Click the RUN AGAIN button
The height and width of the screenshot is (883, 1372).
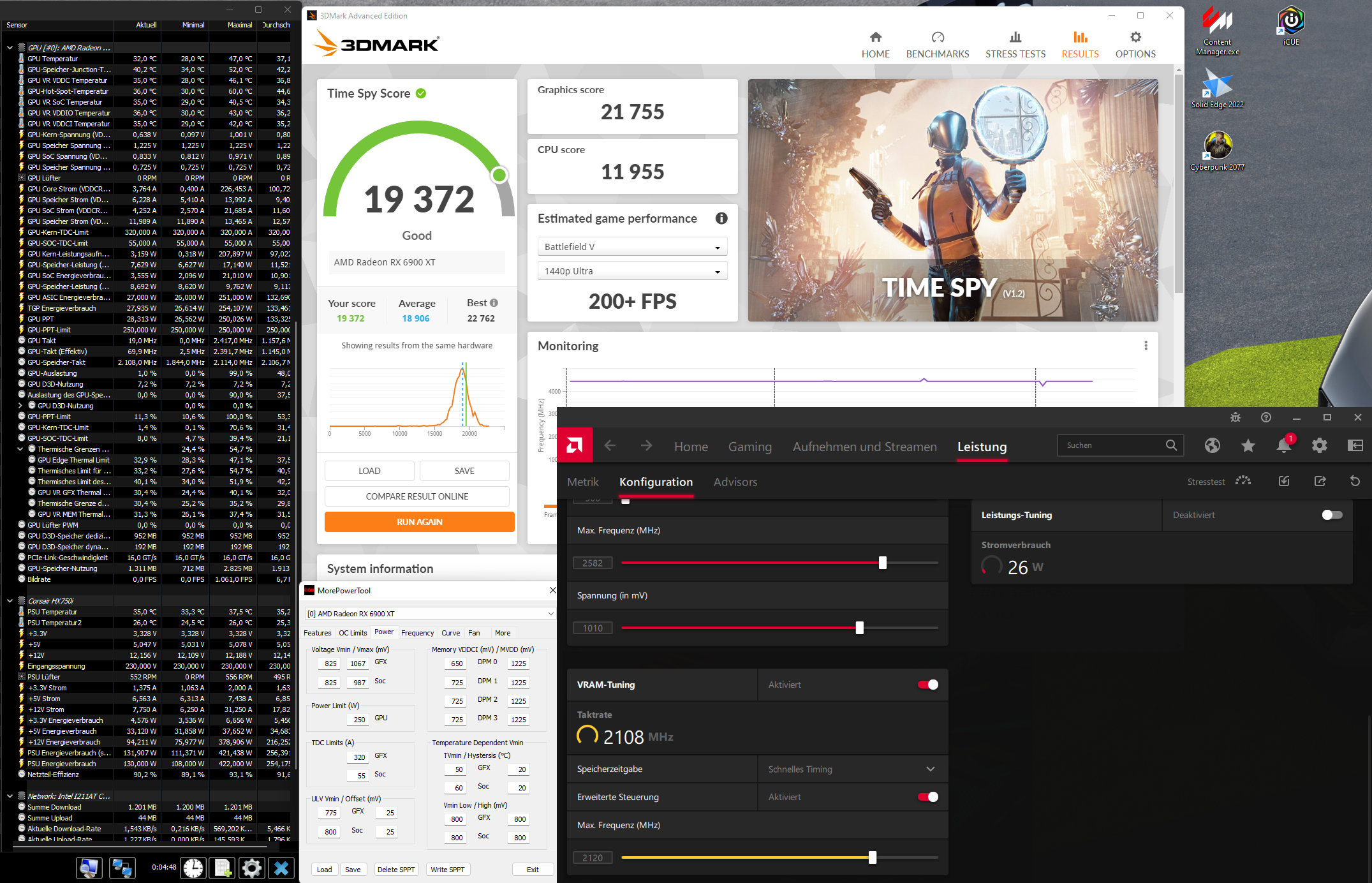419,522
